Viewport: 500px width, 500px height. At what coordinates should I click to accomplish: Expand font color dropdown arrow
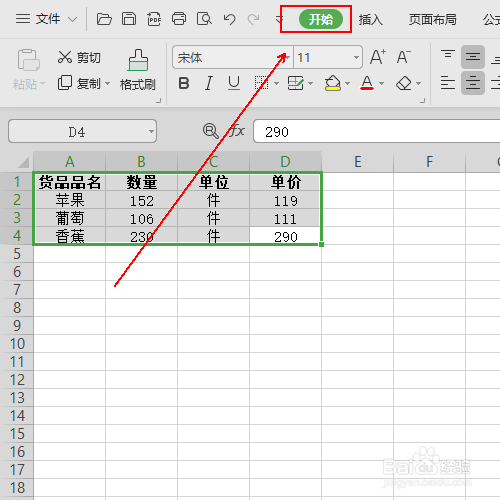pyautogui.click(x=381, y=83)
